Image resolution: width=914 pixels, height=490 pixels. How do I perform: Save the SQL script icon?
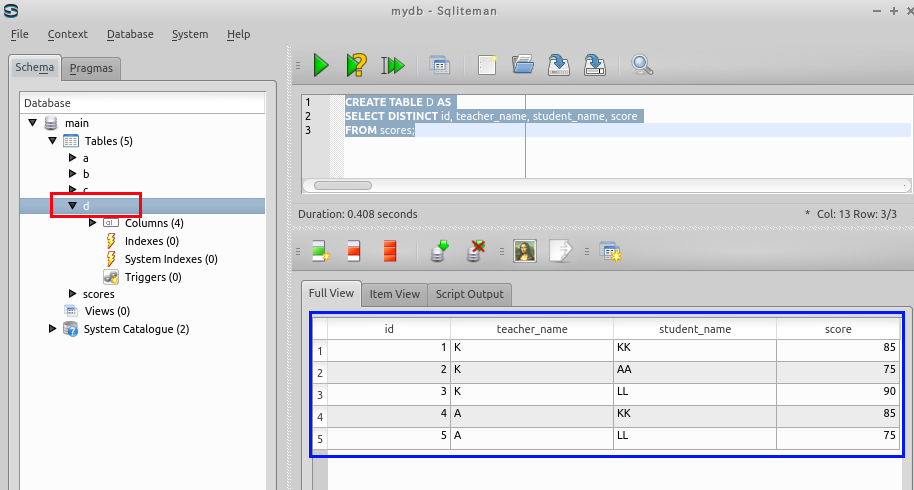click(x=558, y=65)
